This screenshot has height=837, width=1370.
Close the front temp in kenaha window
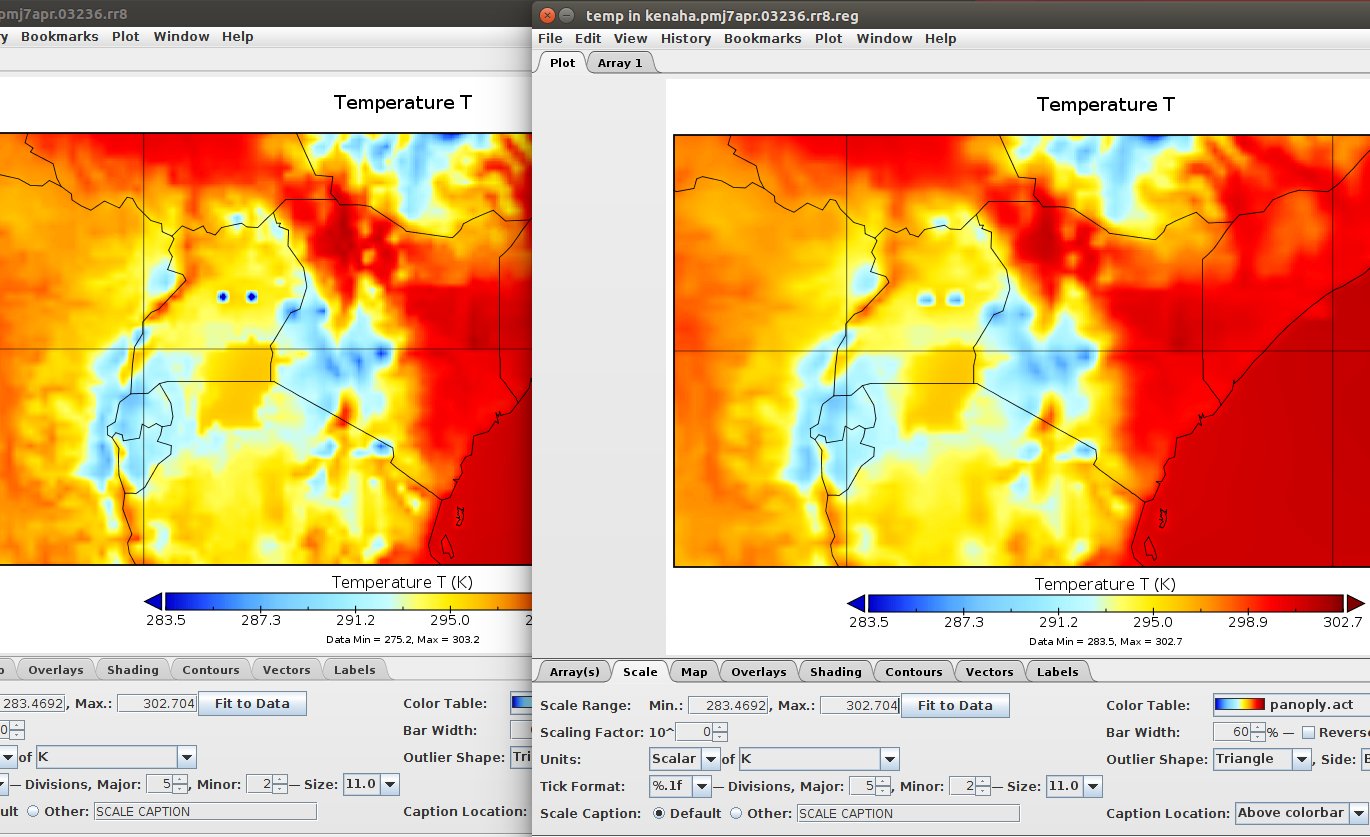(x=546, y=15)
